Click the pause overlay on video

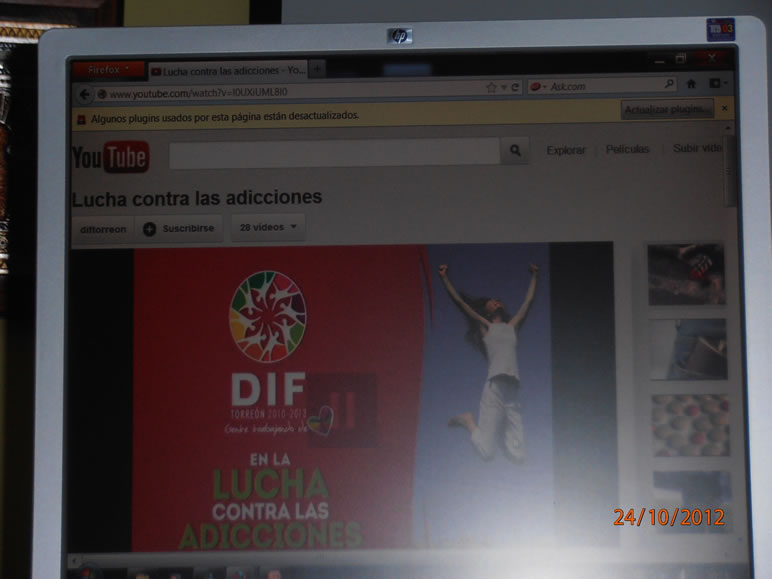click(x=343, y=410)
